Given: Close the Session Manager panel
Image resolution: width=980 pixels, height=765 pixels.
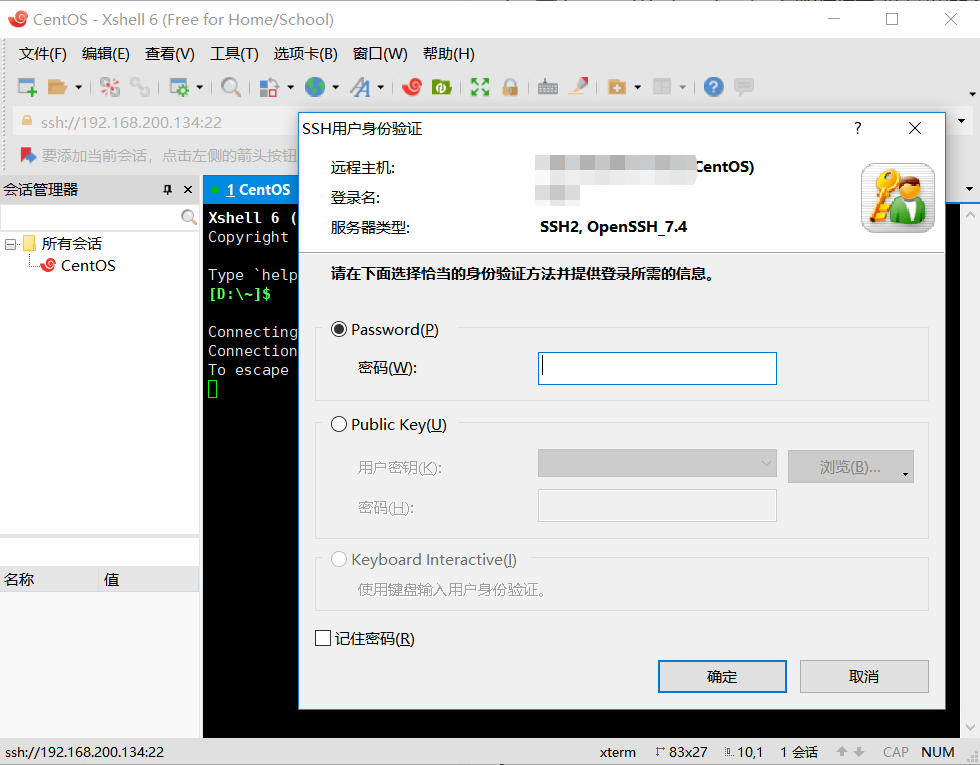Looking at the screenshot, I should pos(188,189).
